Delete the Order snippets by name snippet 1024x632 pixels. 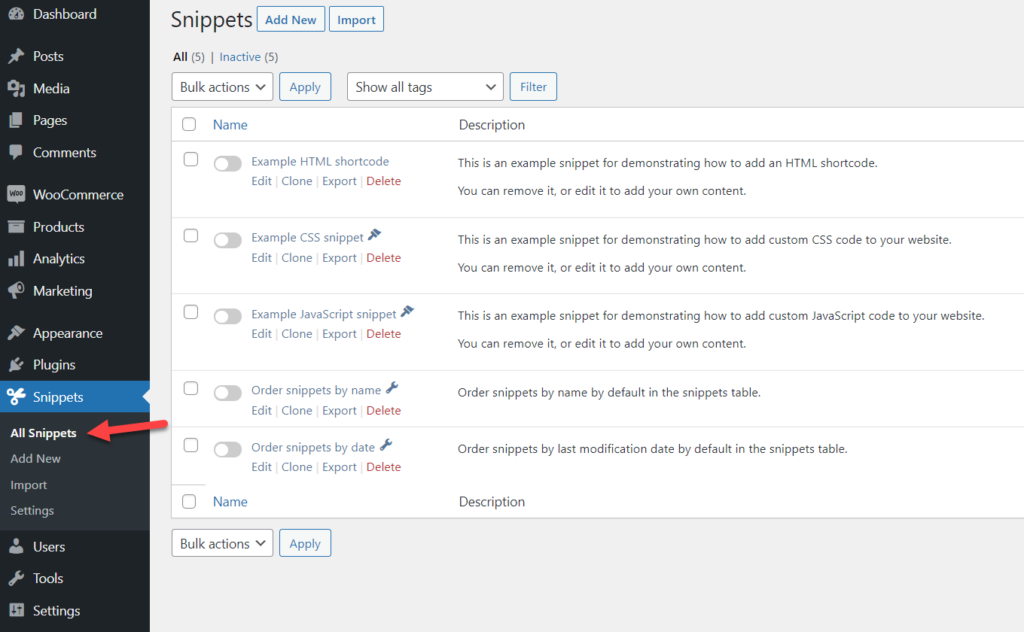[x=383, y=411]
